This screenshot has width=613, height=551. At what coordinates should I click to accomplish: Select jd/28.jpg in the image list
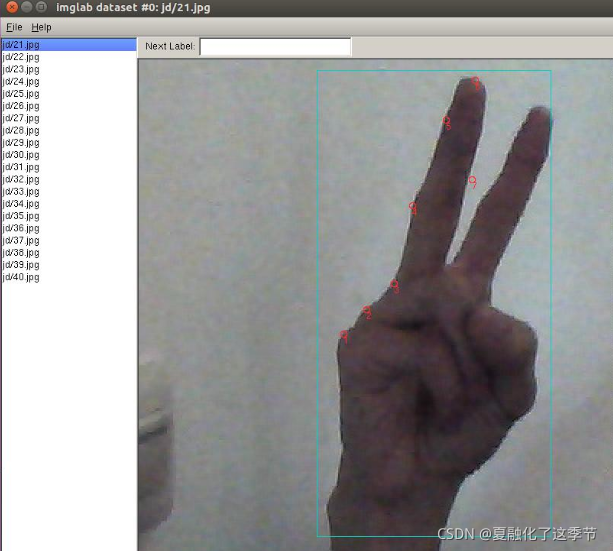[x=69, y=130]
